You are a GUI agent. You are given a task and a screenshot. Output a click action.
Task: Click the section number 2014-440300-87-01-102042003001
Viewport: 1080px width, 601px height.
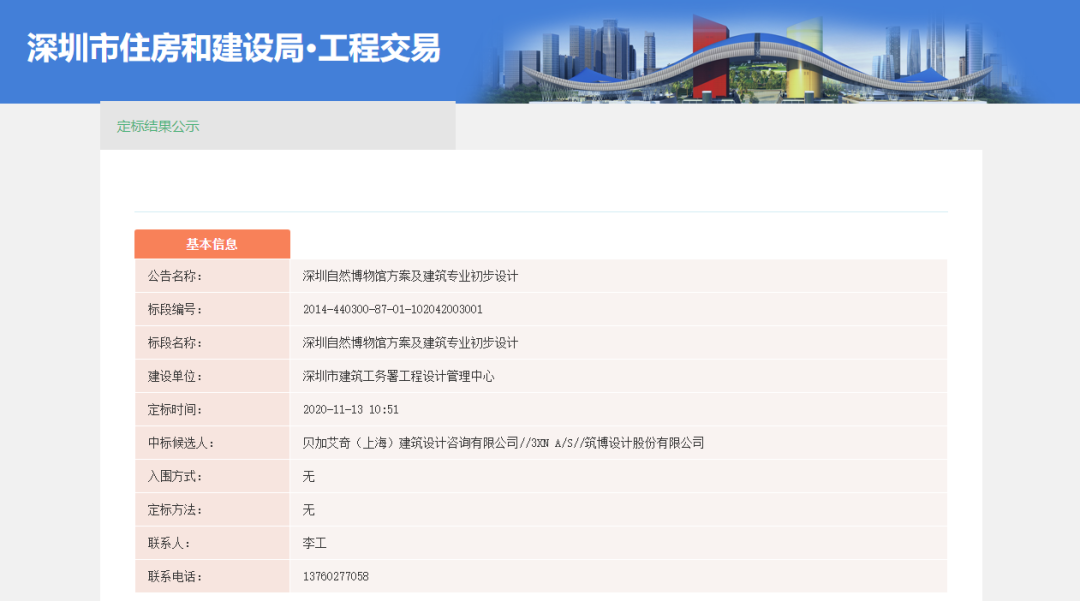tap(392, 309)
